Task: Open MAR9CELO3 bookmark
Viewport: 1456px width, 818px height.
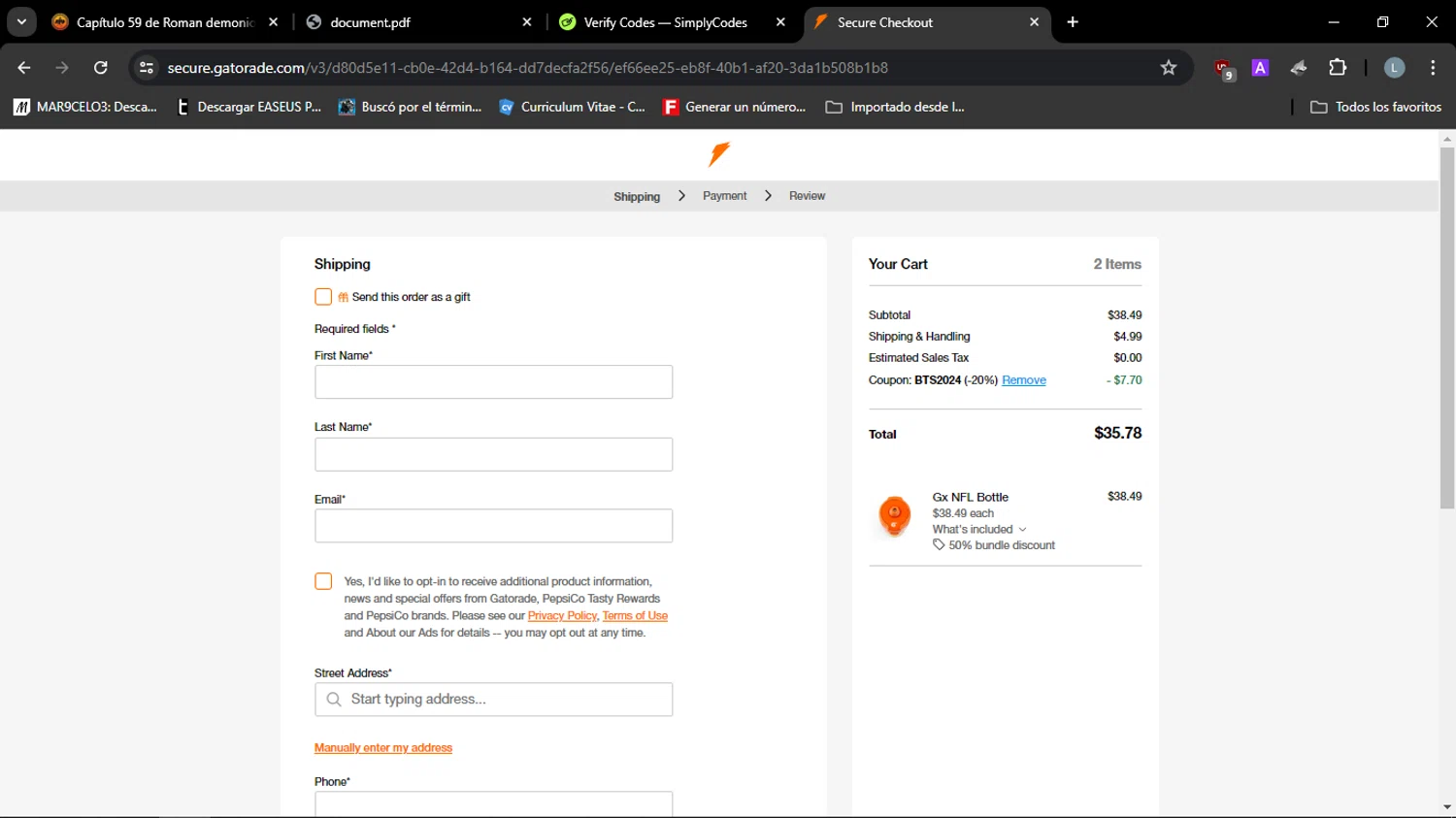Action: pos(85,107)
